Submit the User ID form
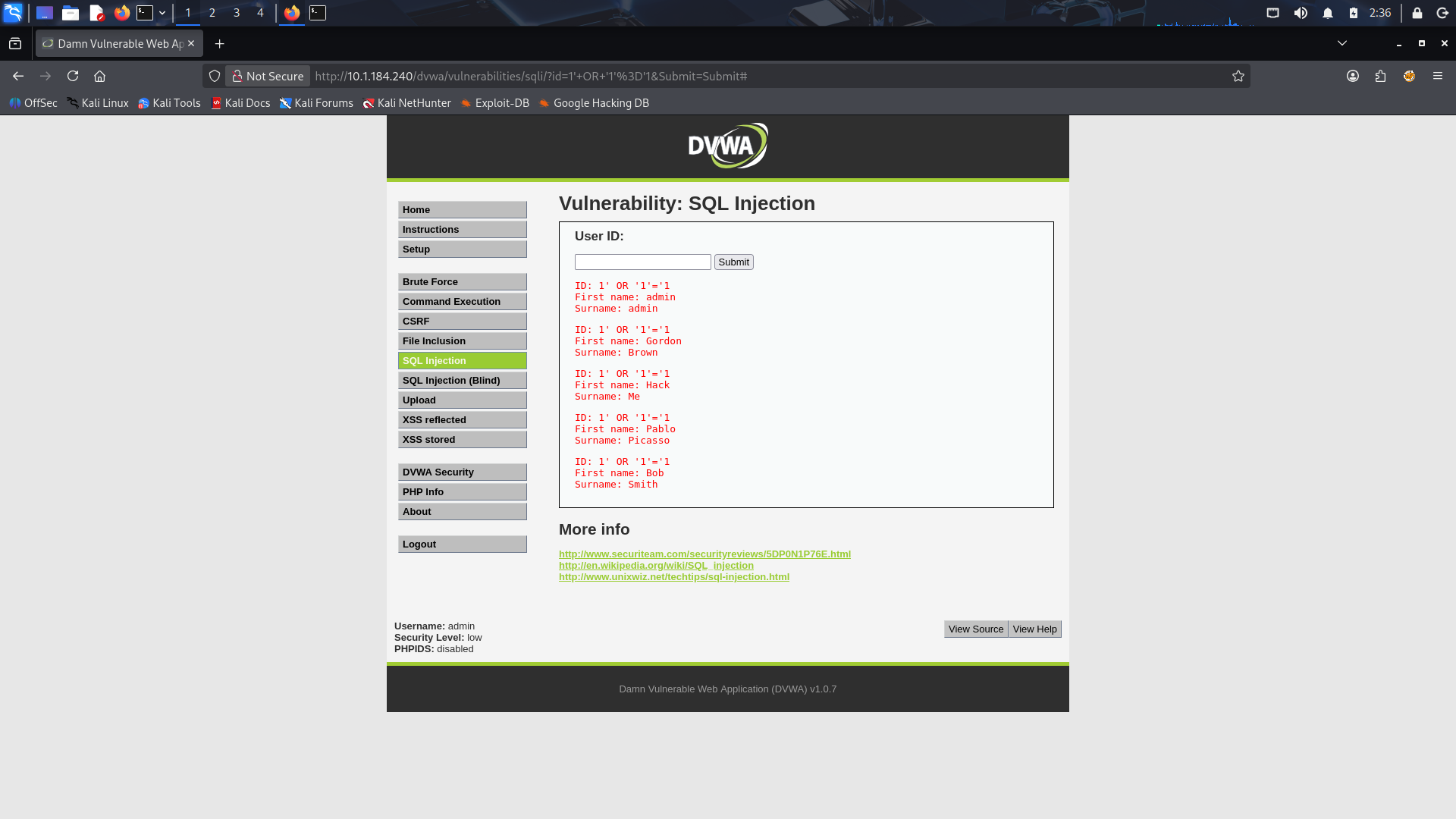 click(x=733, y=262)
